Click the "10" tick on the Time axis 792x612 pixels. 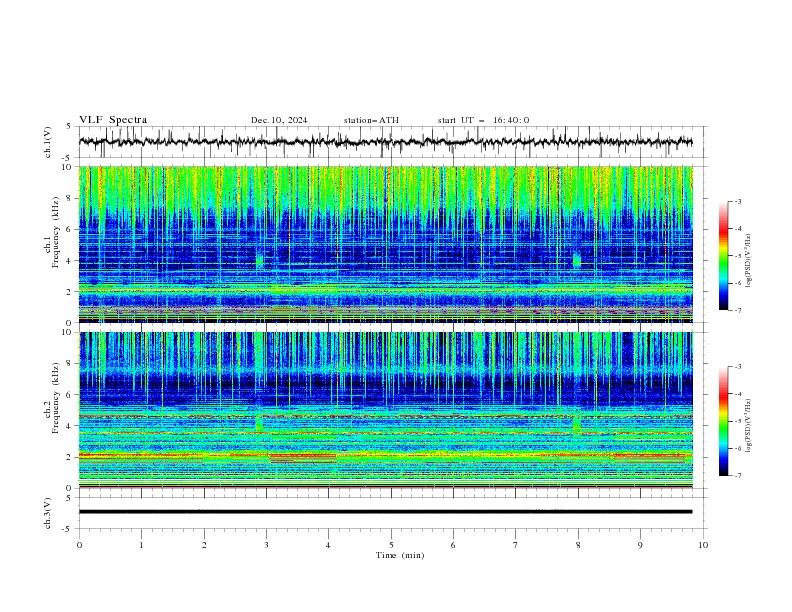703,545
